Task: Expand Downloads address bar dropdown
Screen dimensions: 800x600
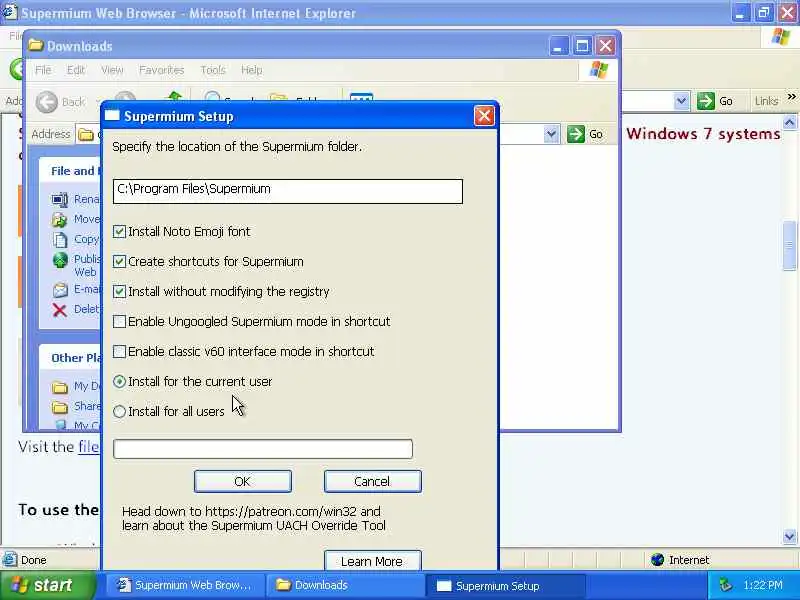Action: (551, 135)
